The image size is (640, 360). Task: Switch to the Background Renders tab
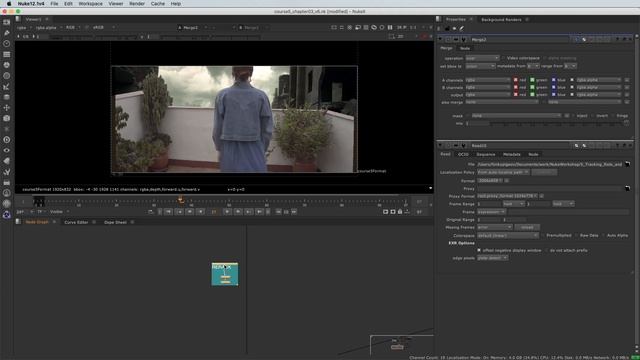click(x=501, y=20)
